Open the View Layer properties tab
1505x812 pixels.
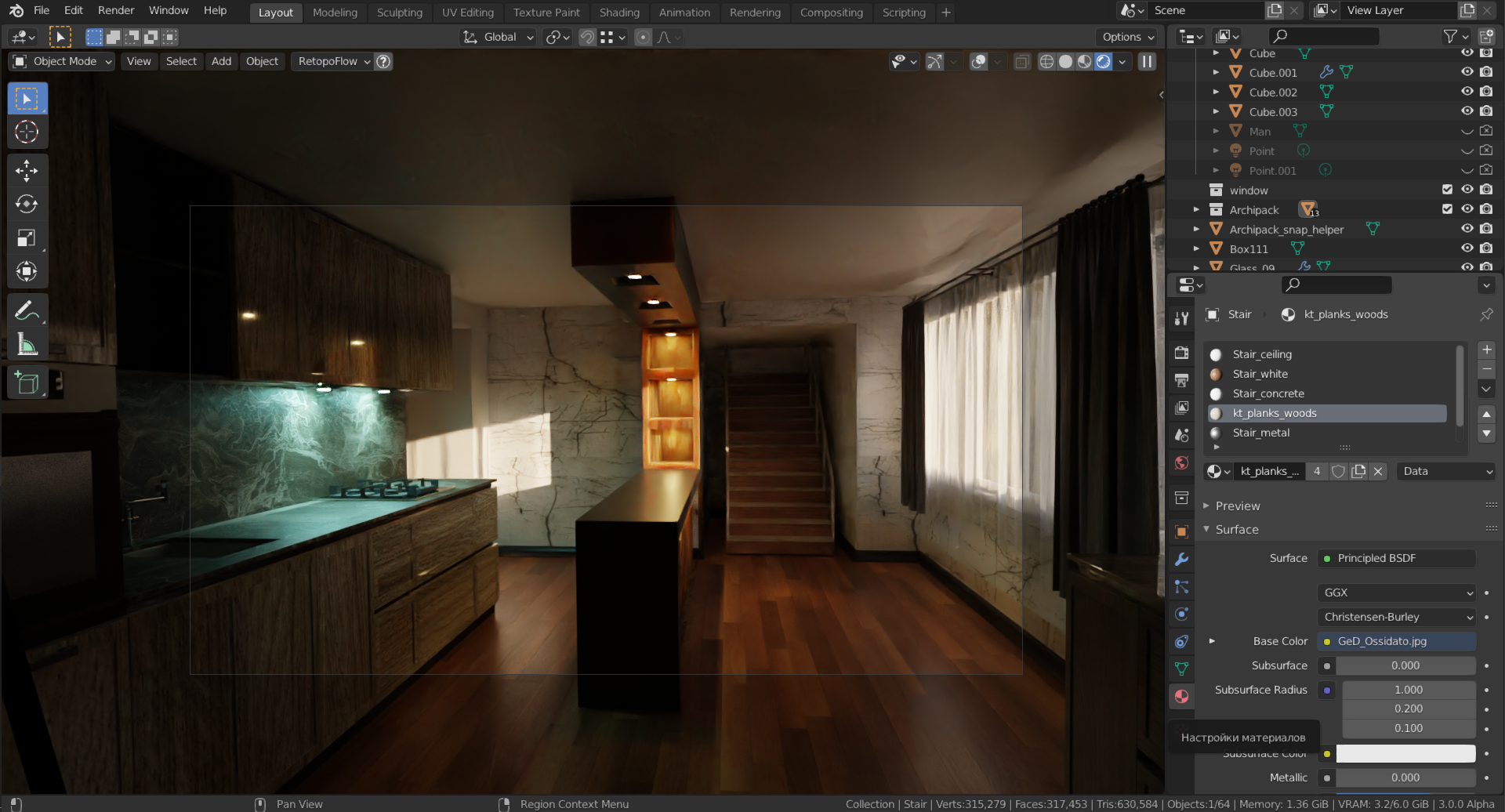1181,408
